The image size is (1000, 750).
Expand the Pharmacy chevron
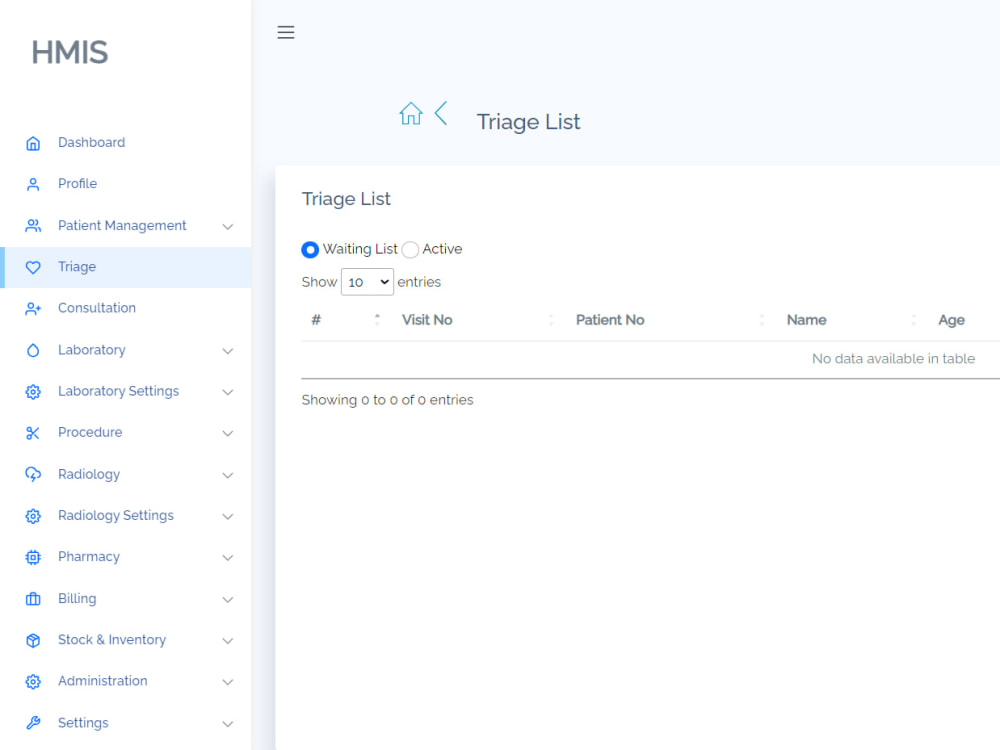pyautogui.click(x=228, y=558)
